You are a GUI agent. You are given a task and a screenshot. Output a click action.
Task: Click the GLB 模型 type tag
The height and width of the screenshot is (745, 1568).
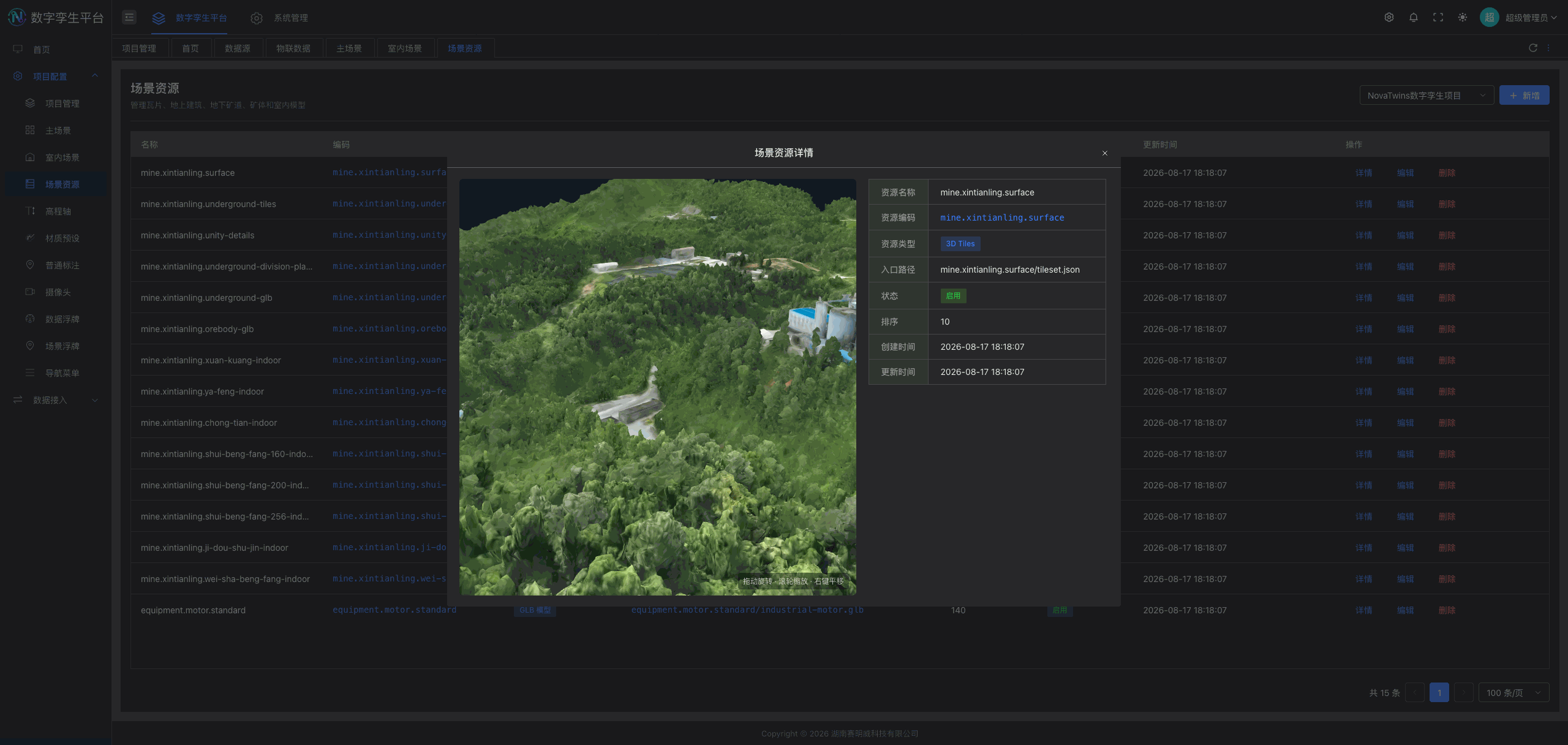[x=535, y=610]
